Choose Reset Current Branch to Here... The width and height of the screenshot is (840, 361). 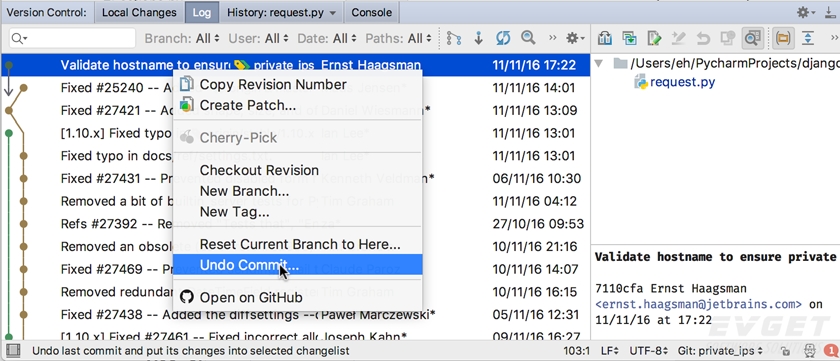pos(297,244)
